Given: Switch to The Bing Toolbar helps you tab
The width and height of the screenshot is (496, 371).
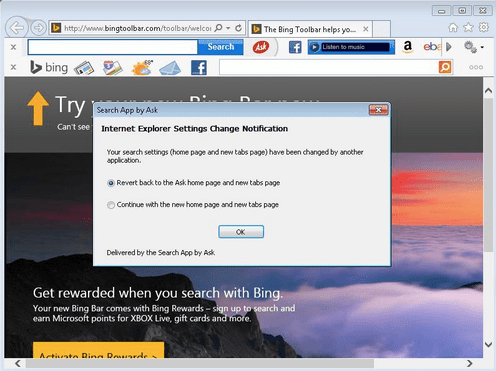Looking at the screenshot, I should click(x=310, y=29).
